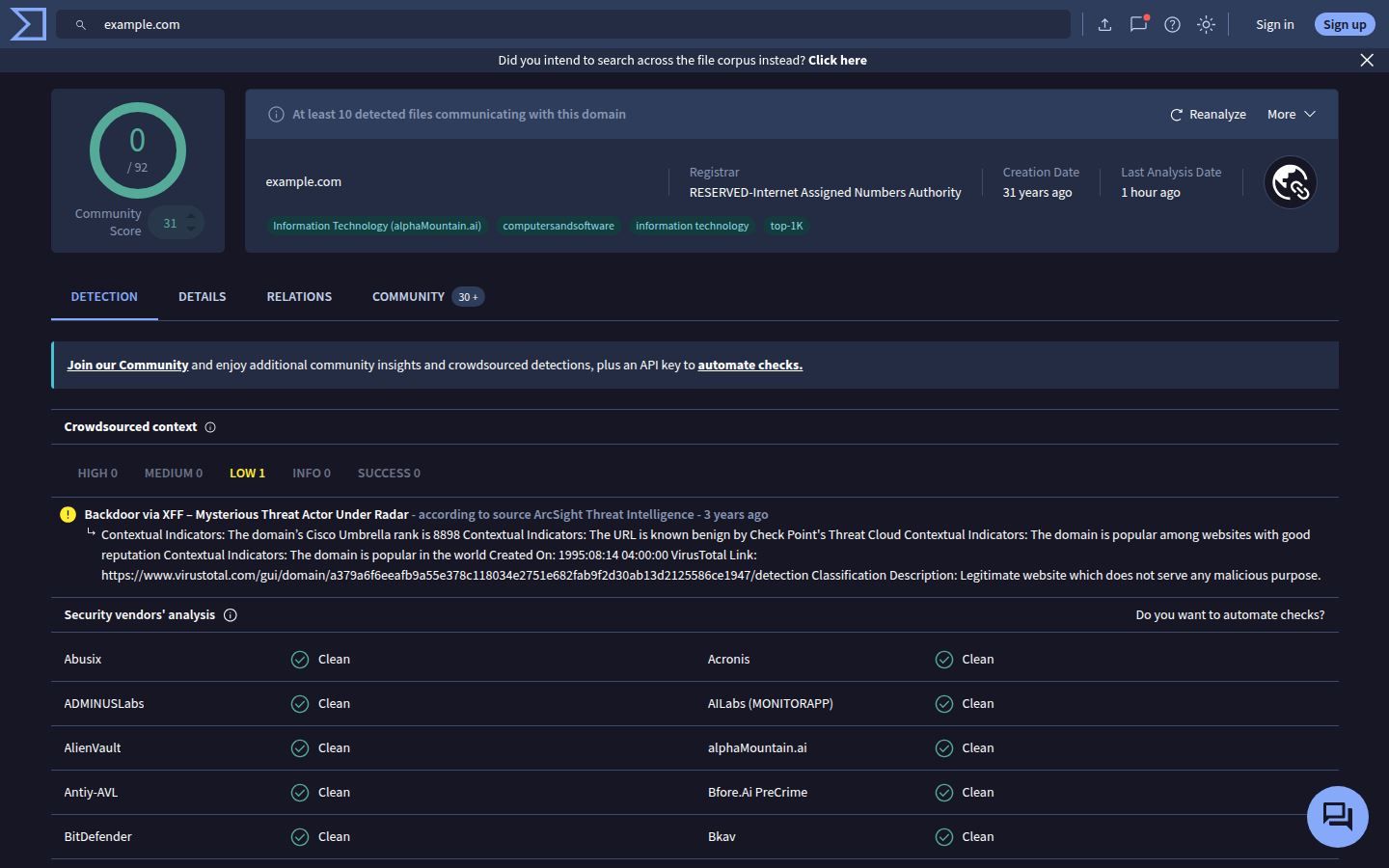The image size is (1389, 868).
Task: Click the computersandsoftware tag
Action: coord(558,226)
